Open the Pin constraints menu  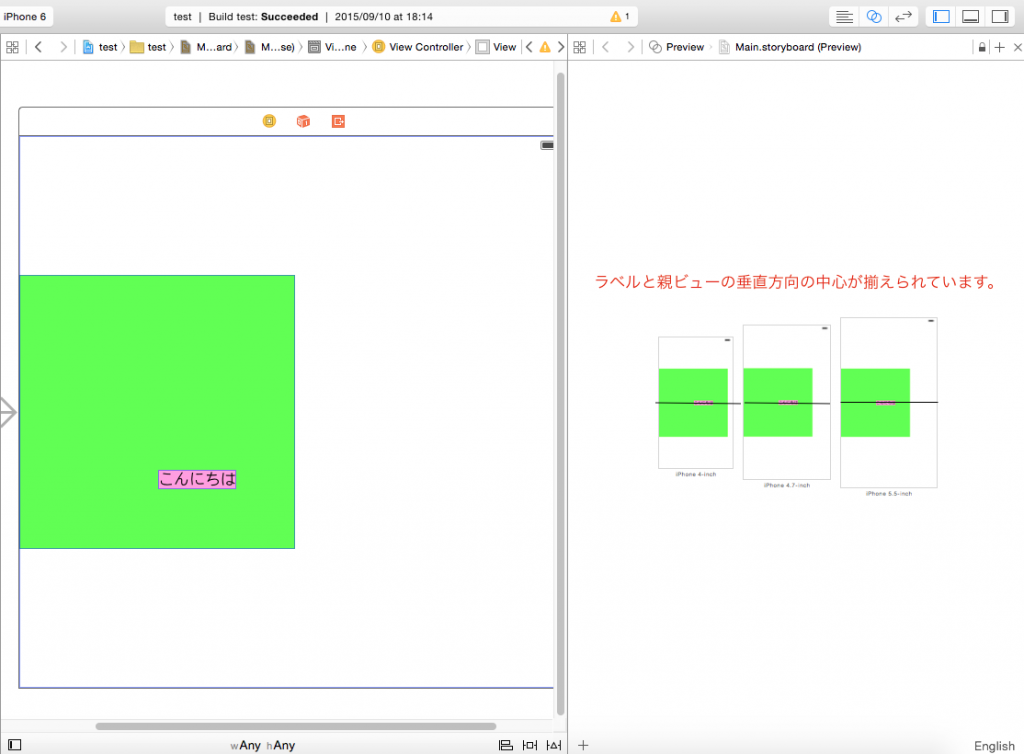(530, 745)
